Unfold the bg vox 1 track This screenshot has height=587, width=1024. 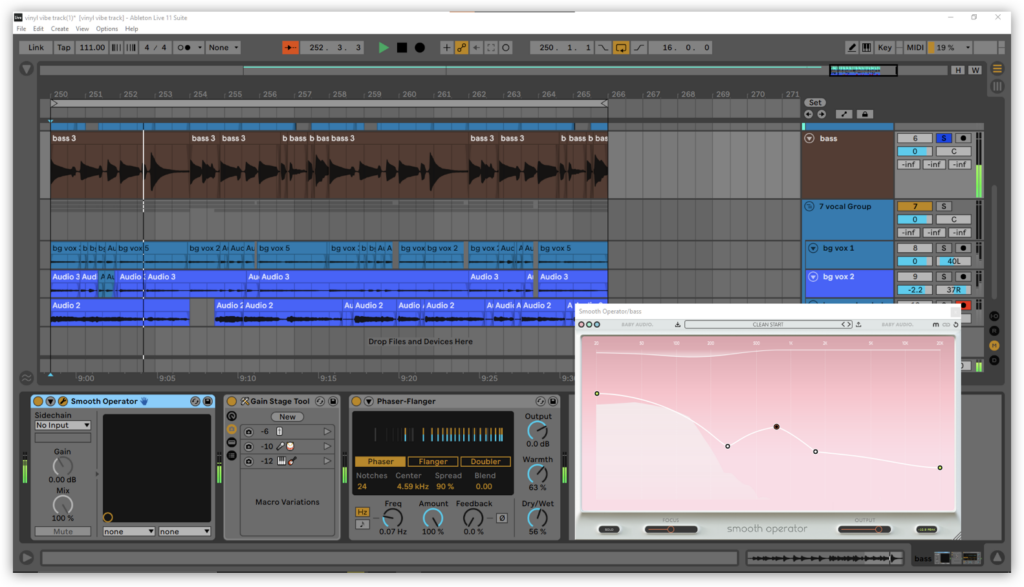tap(813, 248)
